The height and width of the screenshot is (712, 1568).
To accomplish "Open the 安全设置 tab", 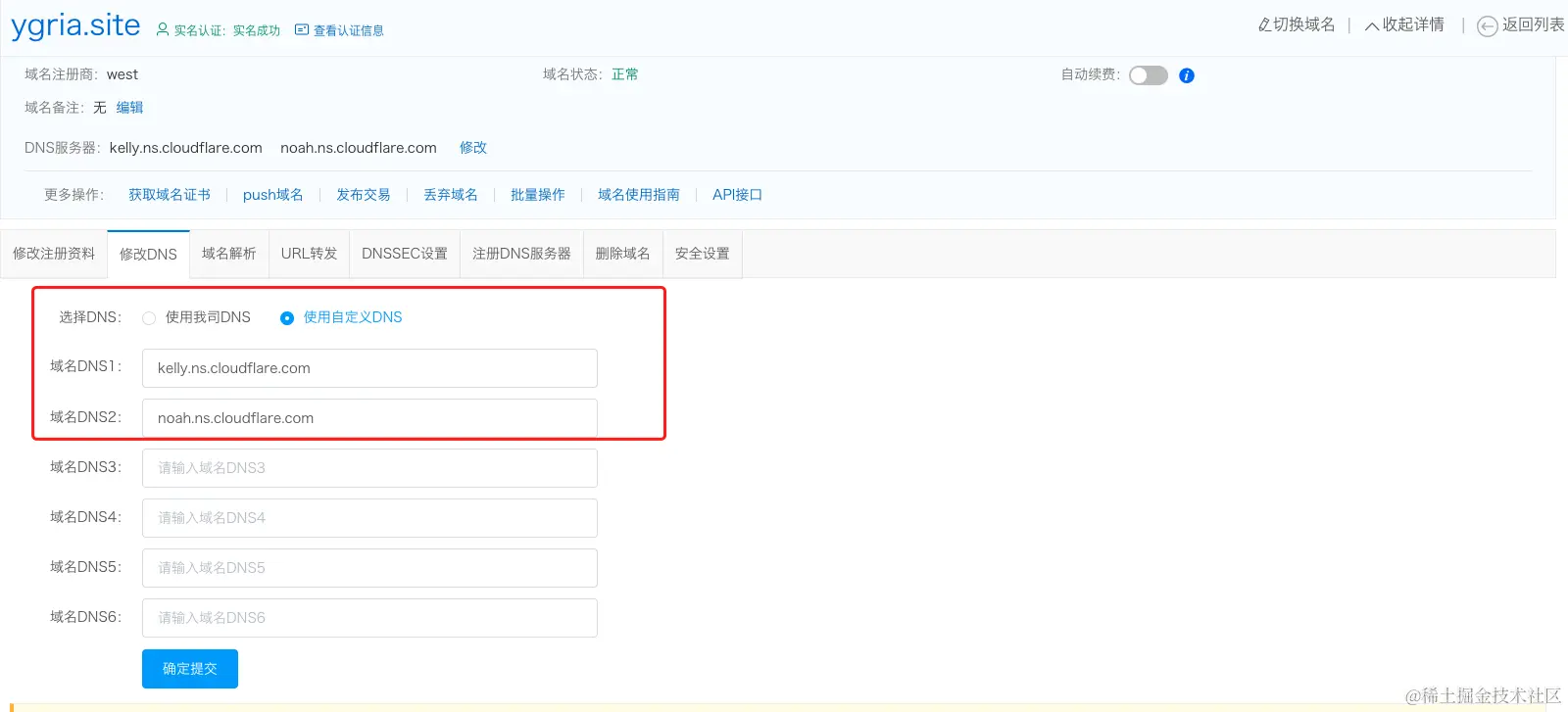I will tap(703, 254).
